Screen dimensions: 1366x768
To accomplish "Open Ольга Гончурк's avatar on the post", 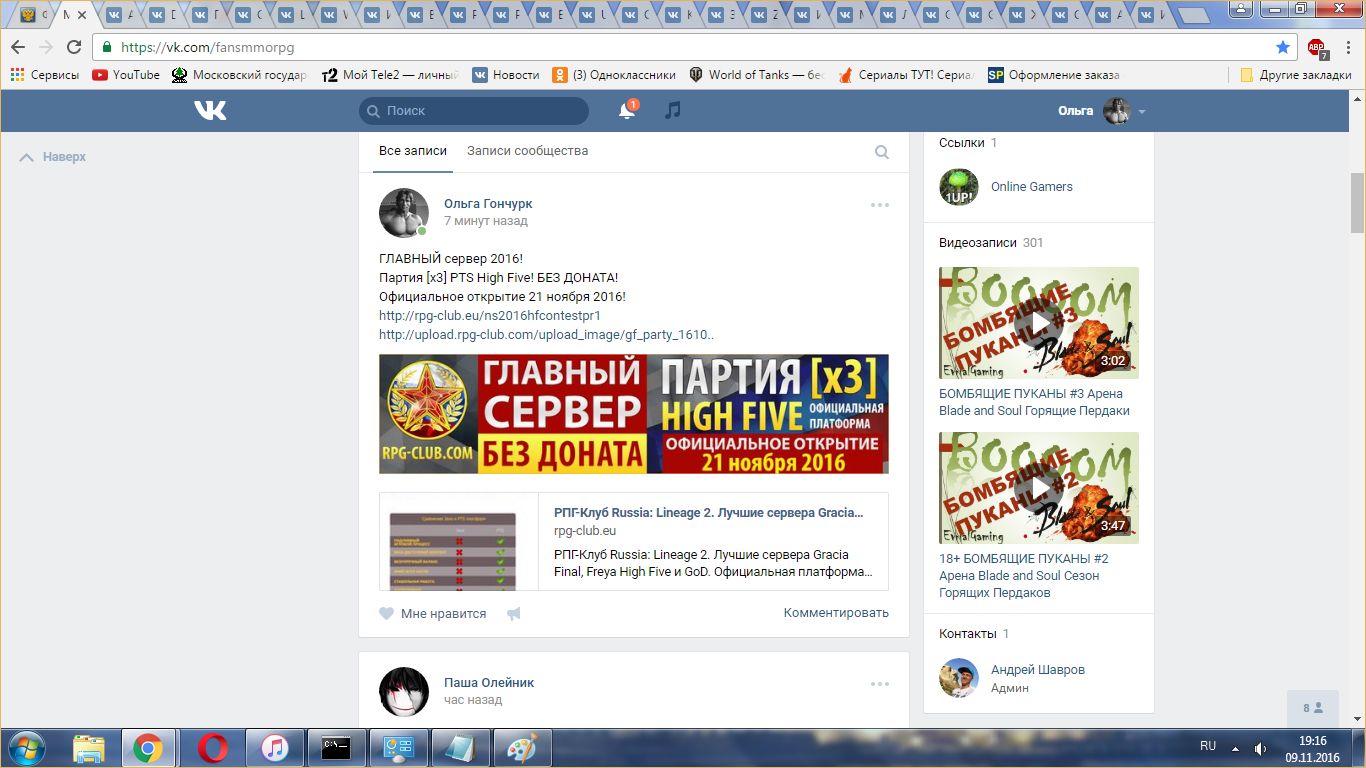I will [x=404, y=212].
